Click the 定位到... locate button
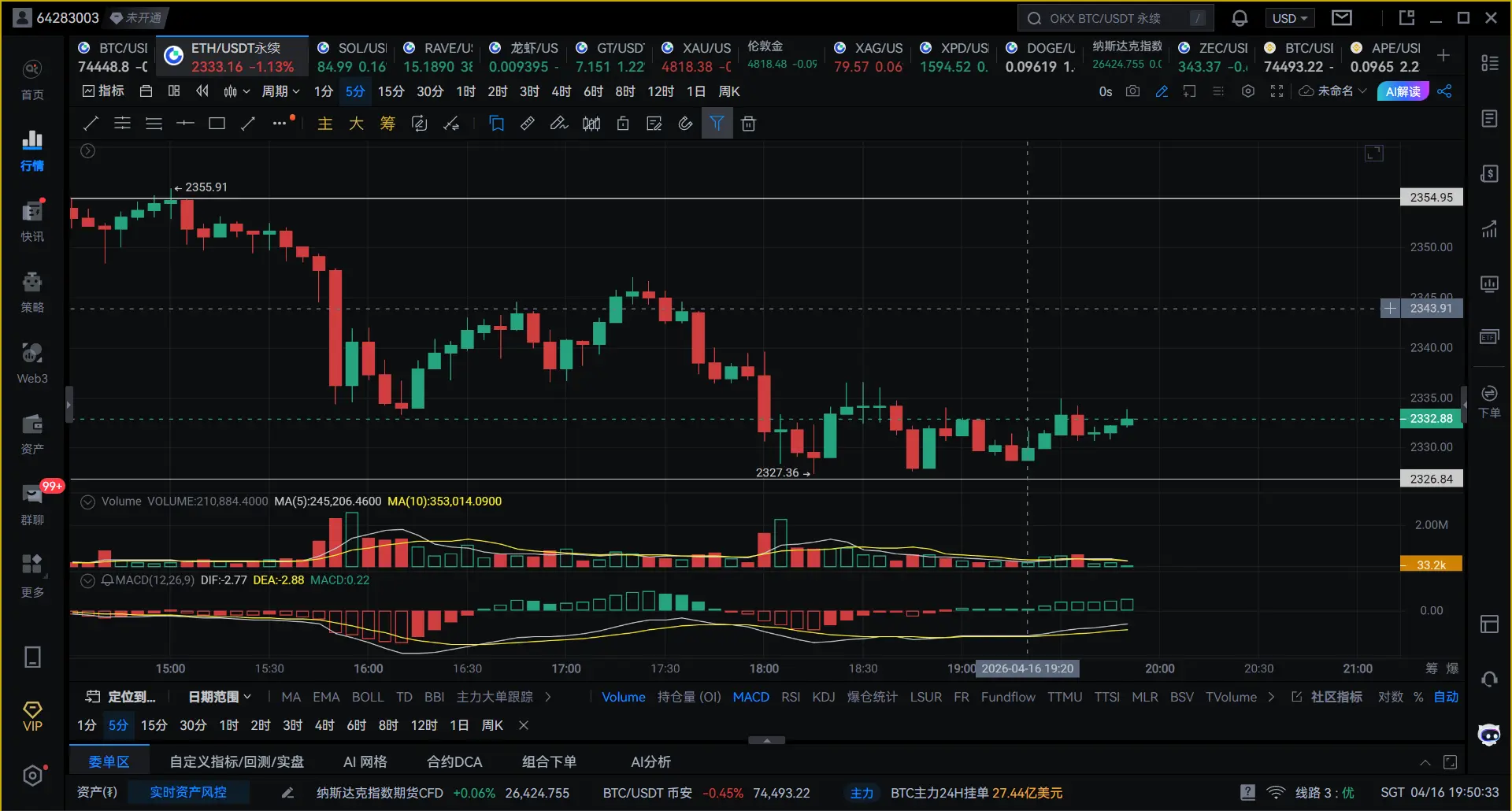Viewport: 1512px width, 811px height. (120, 697)
